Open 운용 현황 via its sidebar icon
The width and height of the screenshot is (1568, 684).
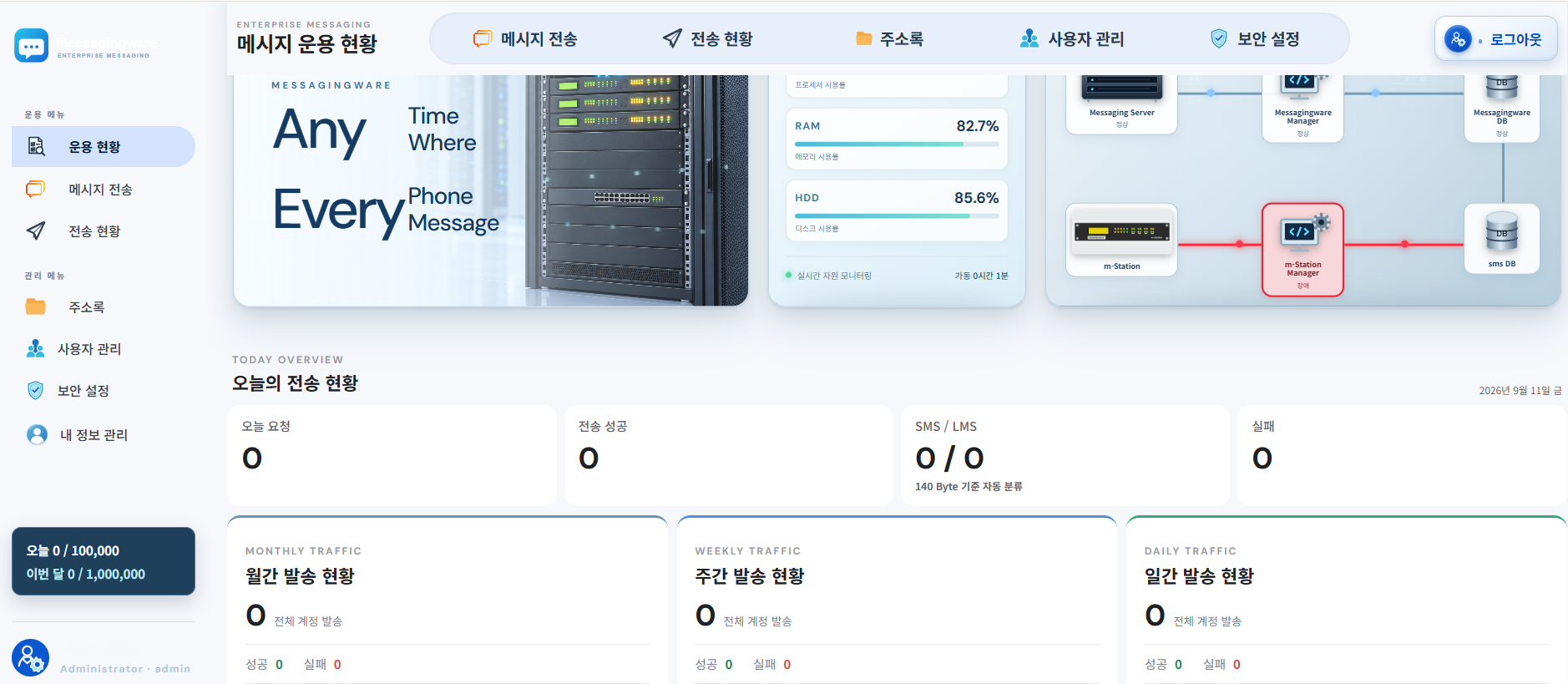pos(36,146)
